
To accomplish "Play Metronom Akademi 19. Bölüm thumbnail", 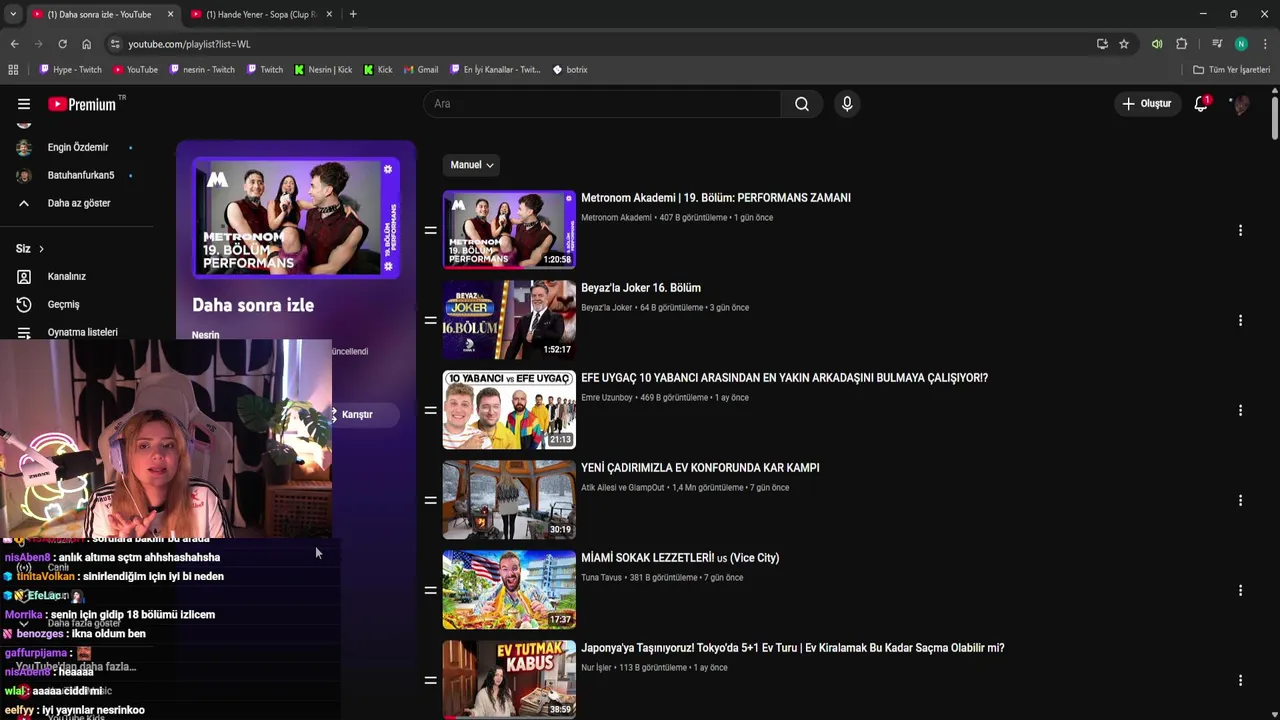I will [x=509, y=230].
